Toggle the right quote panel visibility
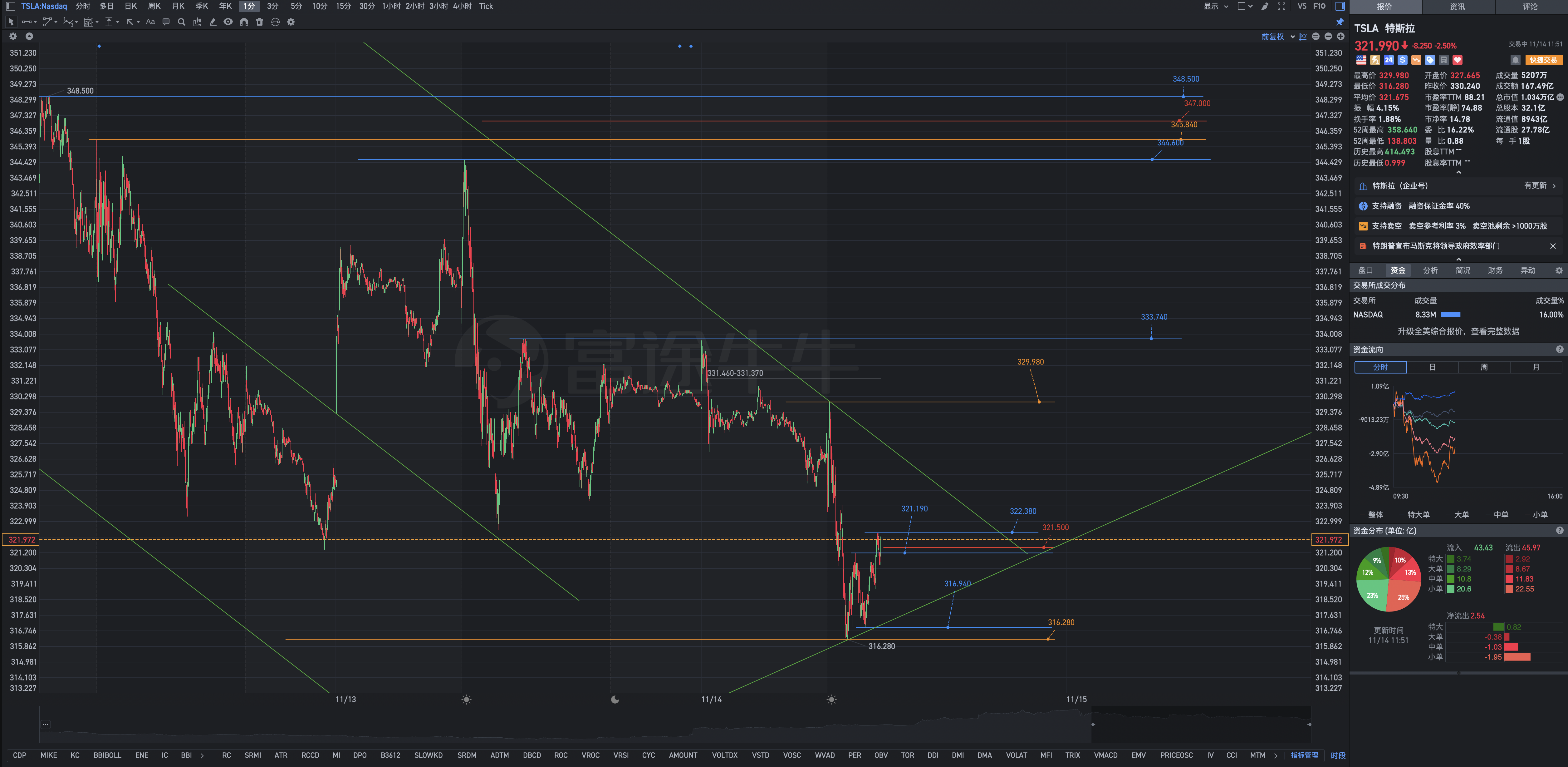The image size is (1568, 767). (1340, 6)
